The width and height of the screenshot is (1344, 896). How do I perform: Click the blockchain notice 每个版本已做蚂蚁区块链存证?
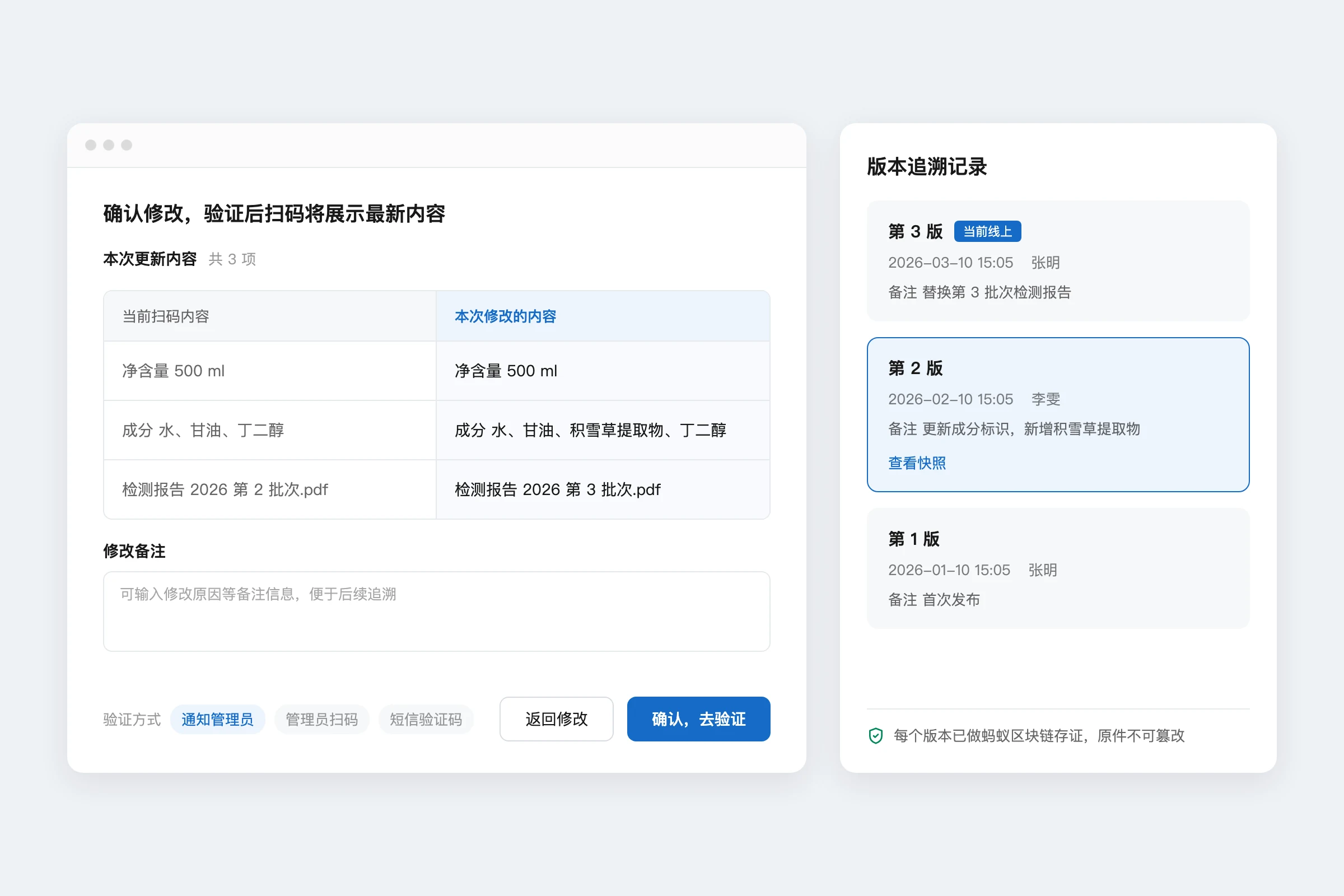tap(1039, 736)
